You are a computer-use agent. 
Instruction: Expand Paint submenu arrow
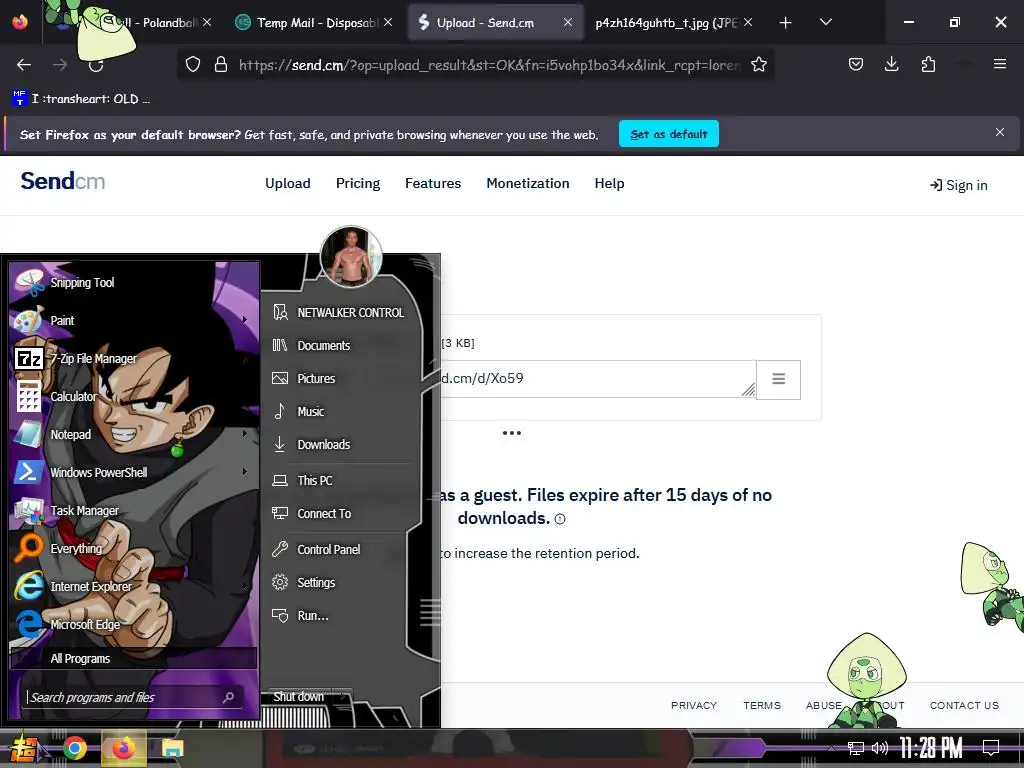245,319
